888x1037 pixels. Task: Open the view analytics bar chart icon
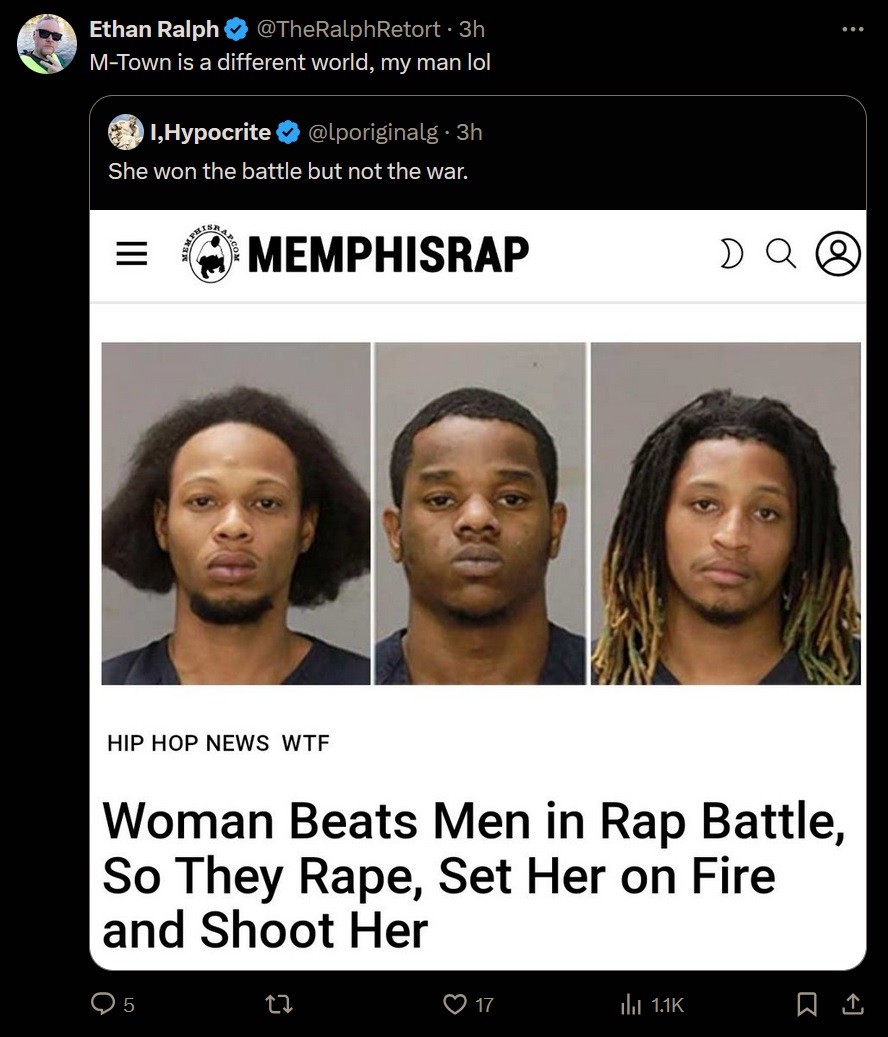pyautogui.click(x=631, y=1005)
